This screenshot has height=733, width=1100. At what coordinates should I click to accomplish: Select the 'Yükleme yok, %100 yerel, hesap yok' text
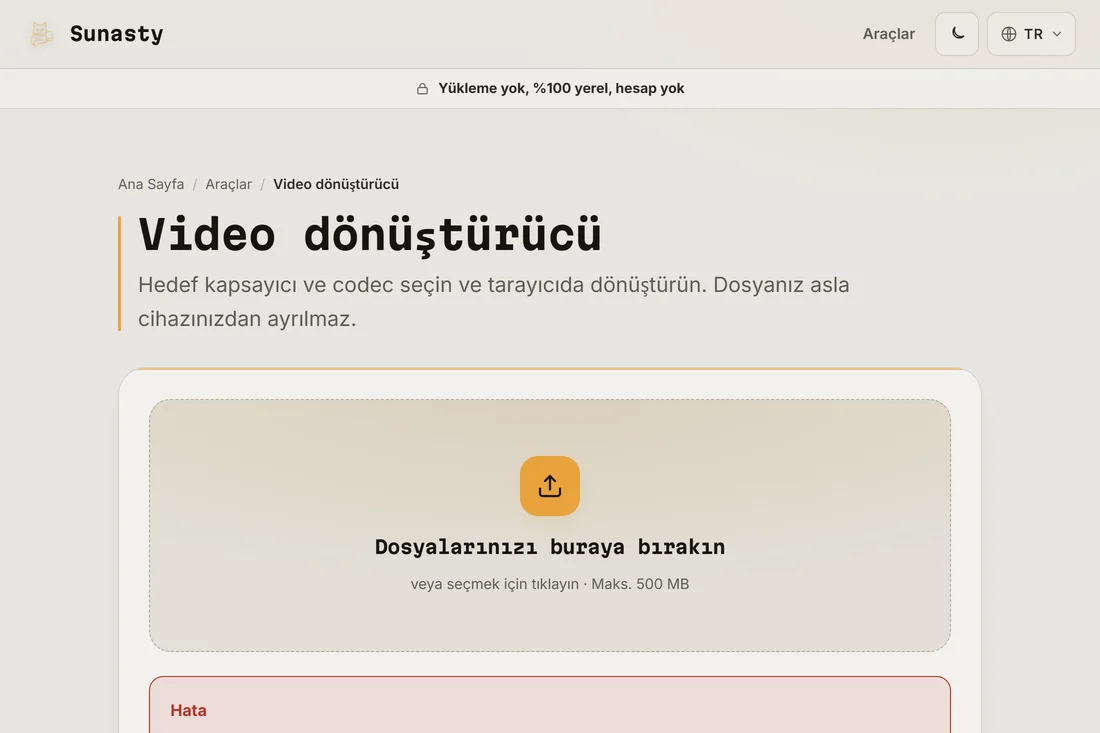561,88
